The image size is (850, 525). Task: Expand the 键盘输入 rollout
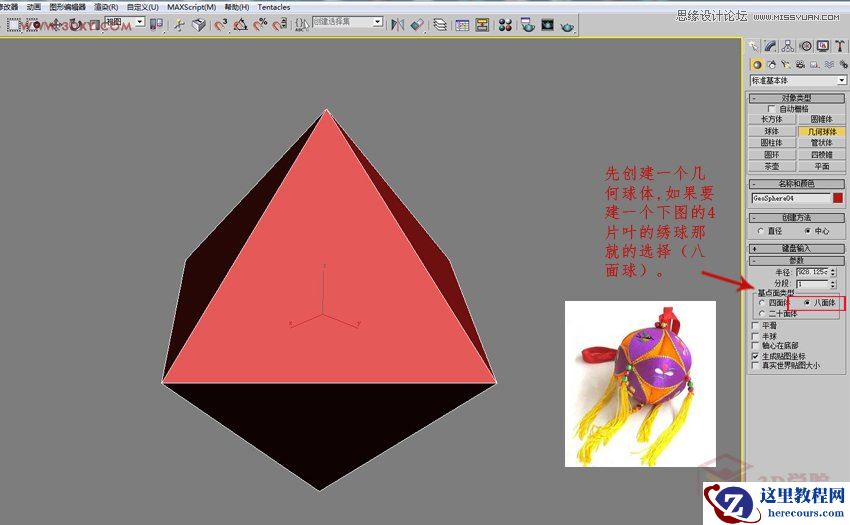[796, 248]
